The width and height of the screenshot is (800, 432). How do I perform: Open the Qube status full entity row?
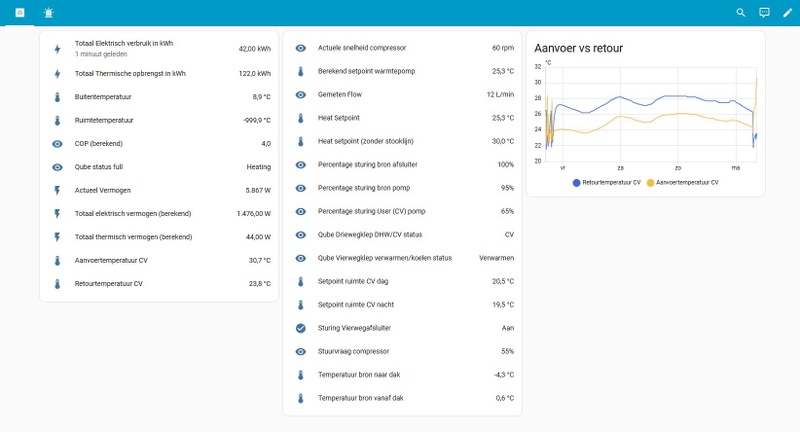point(160,167)
